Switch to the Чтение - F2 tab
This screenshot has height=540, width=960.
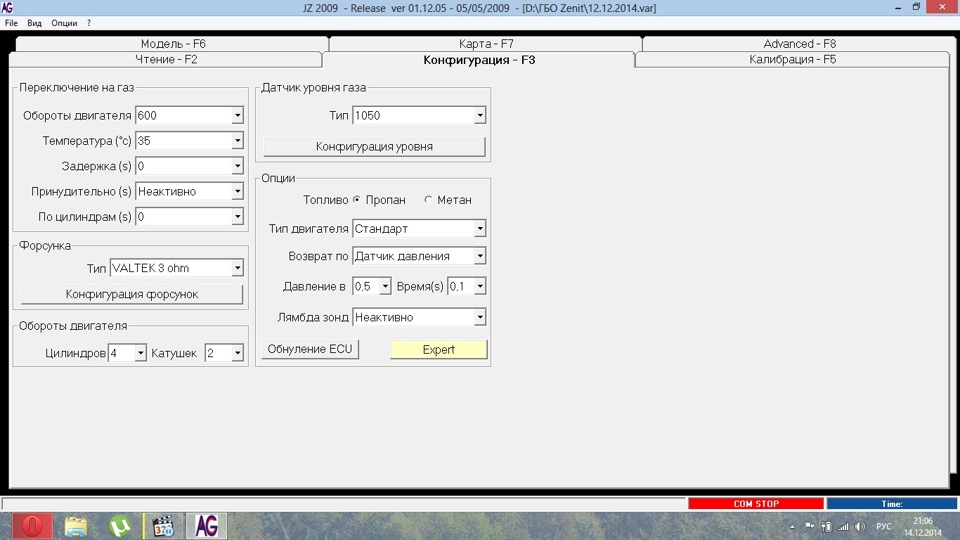click(x=166, y=59)
